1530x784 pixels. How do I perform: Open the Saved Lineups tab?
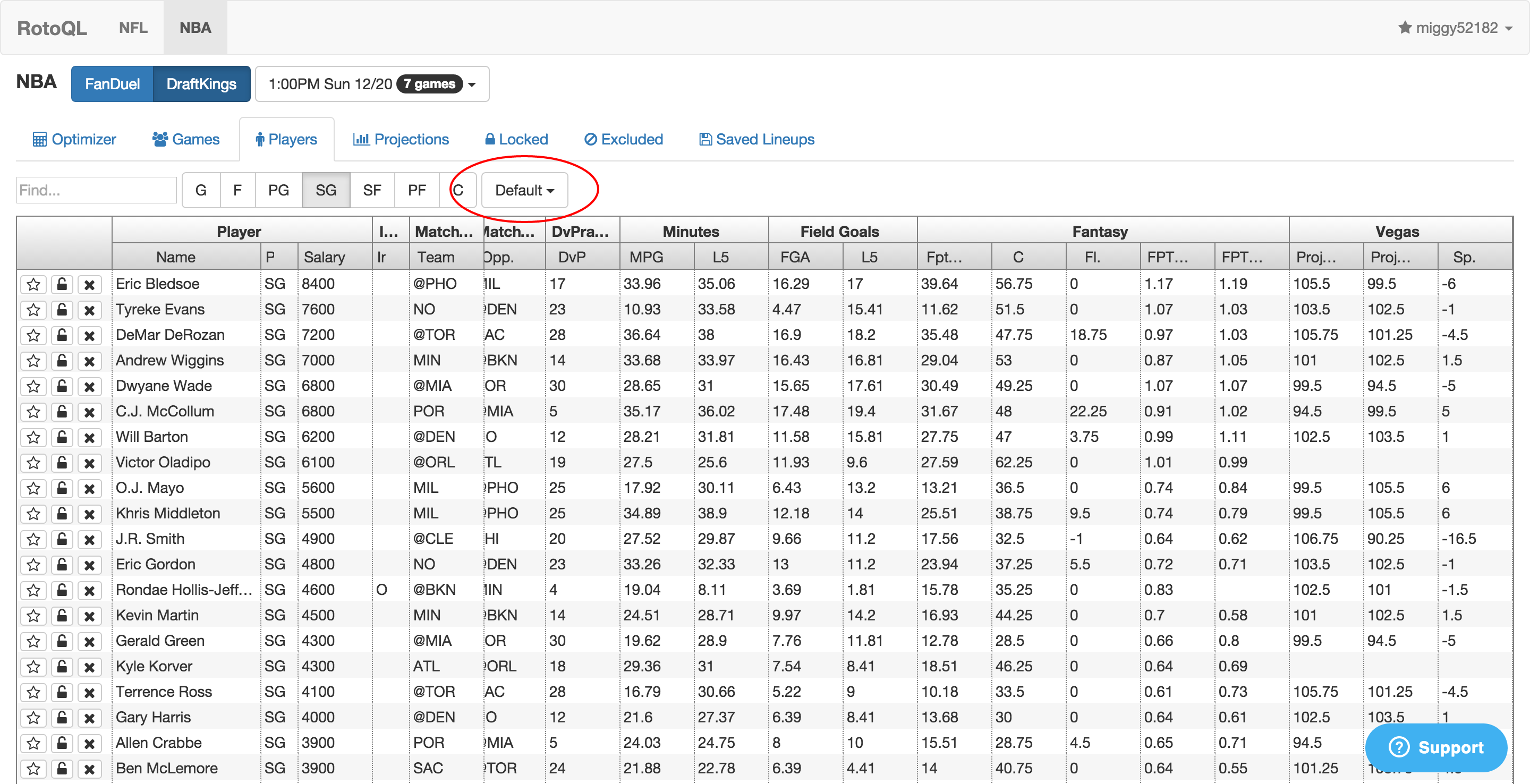(756, 139)
